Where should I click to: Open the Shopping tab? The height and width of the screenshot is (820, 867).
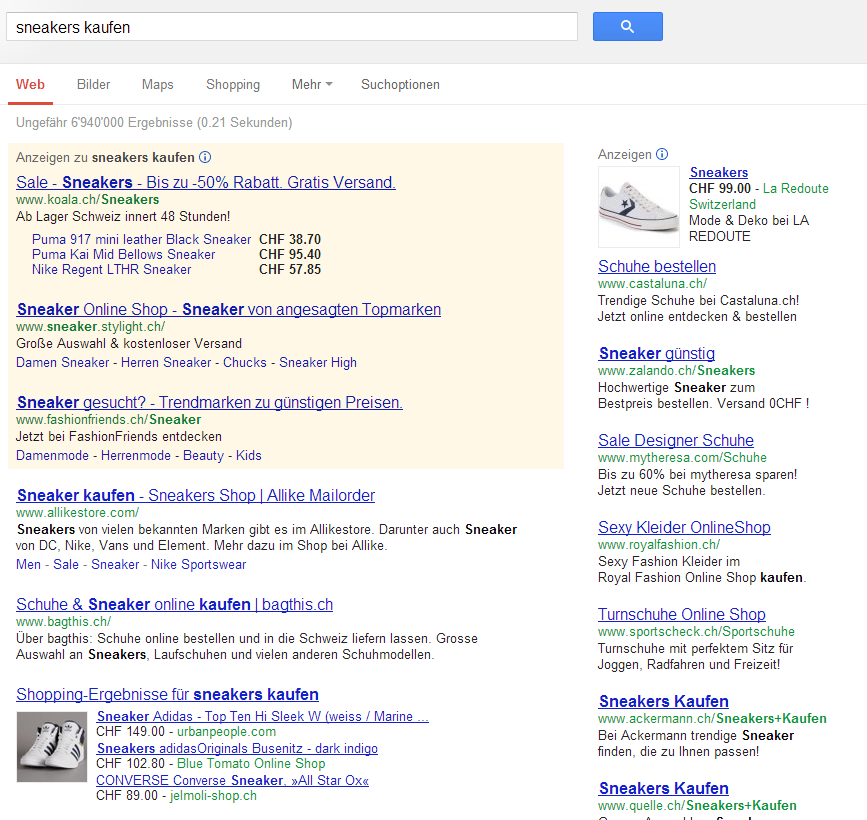(232, 85)
